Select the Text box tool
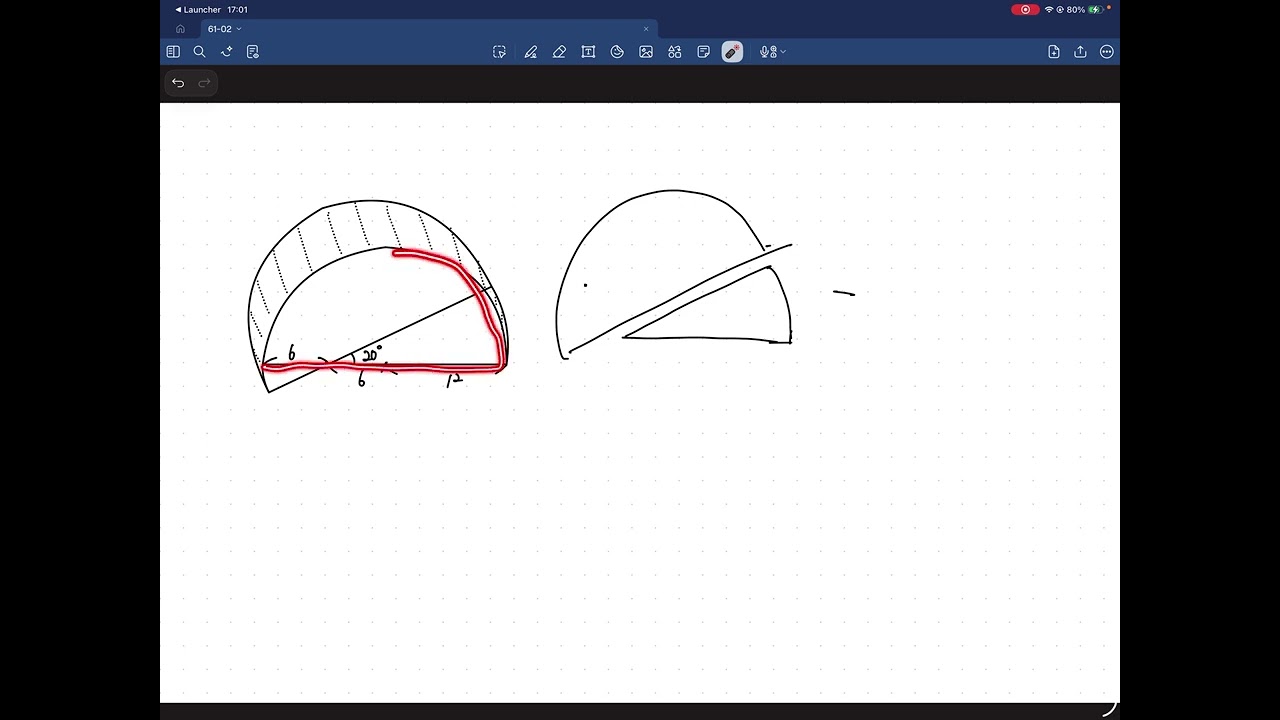 click(588, 52)
